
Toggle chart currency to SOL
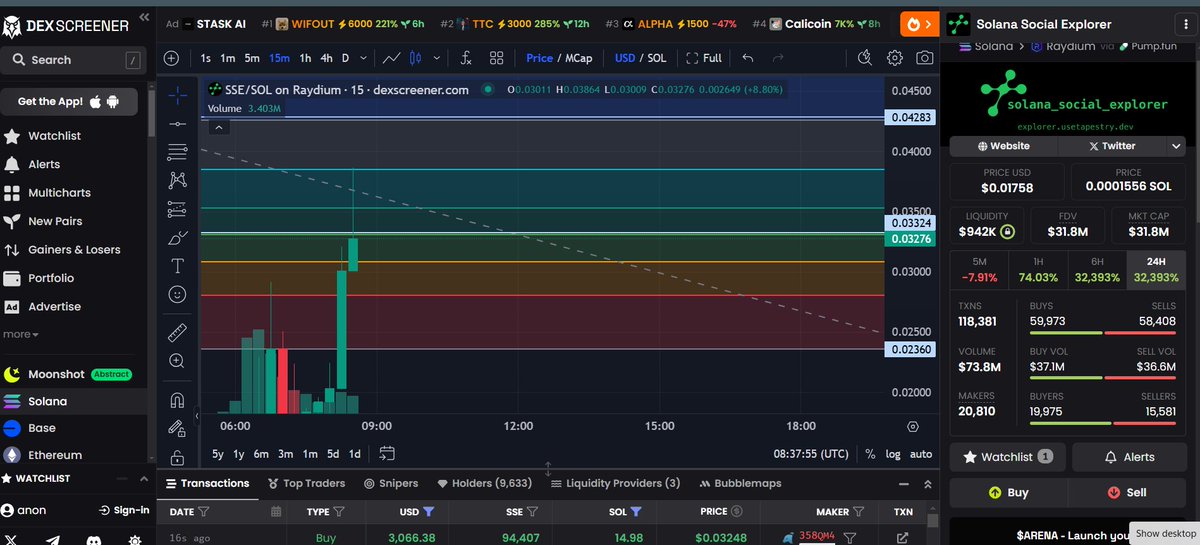tap(656, 58)
